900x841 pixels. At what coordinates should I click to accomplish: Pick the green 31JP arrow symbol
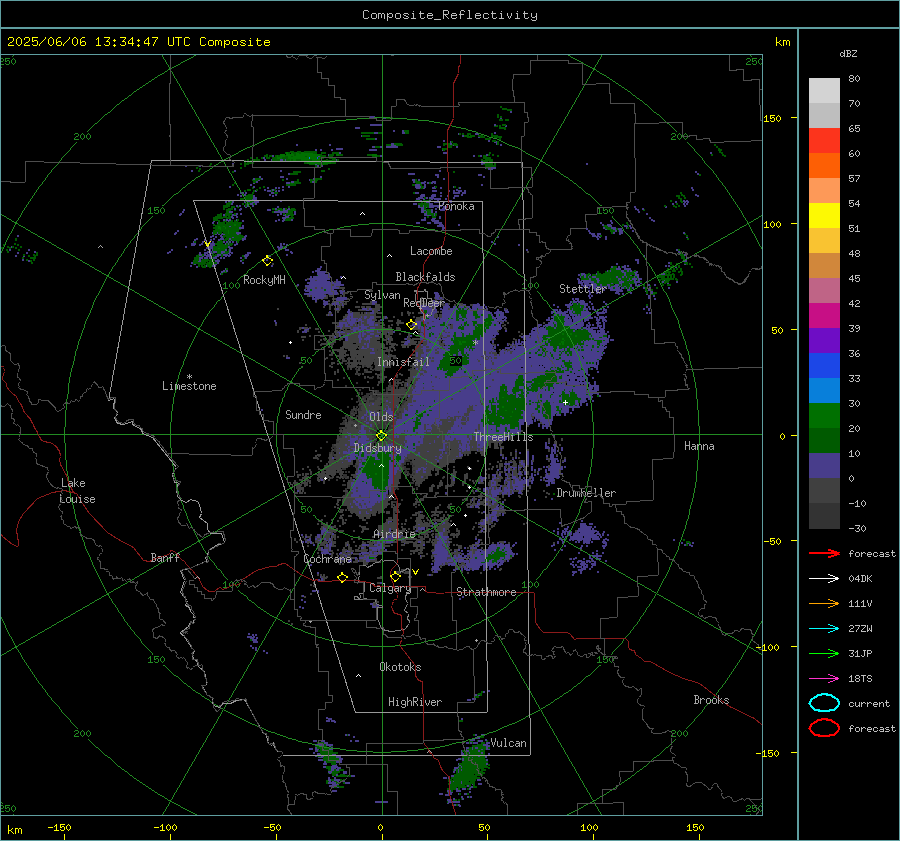(x=824, y=653)
